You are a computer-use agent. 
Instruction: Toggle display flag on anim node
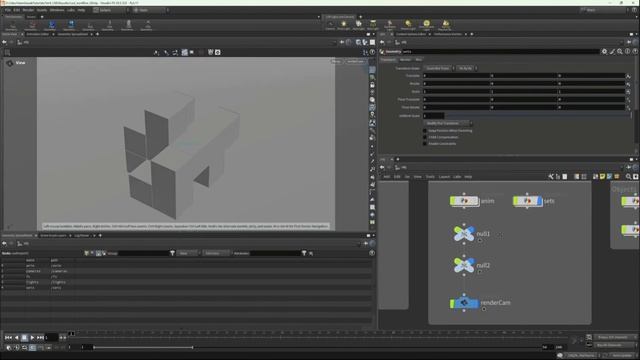click(477, 201)
